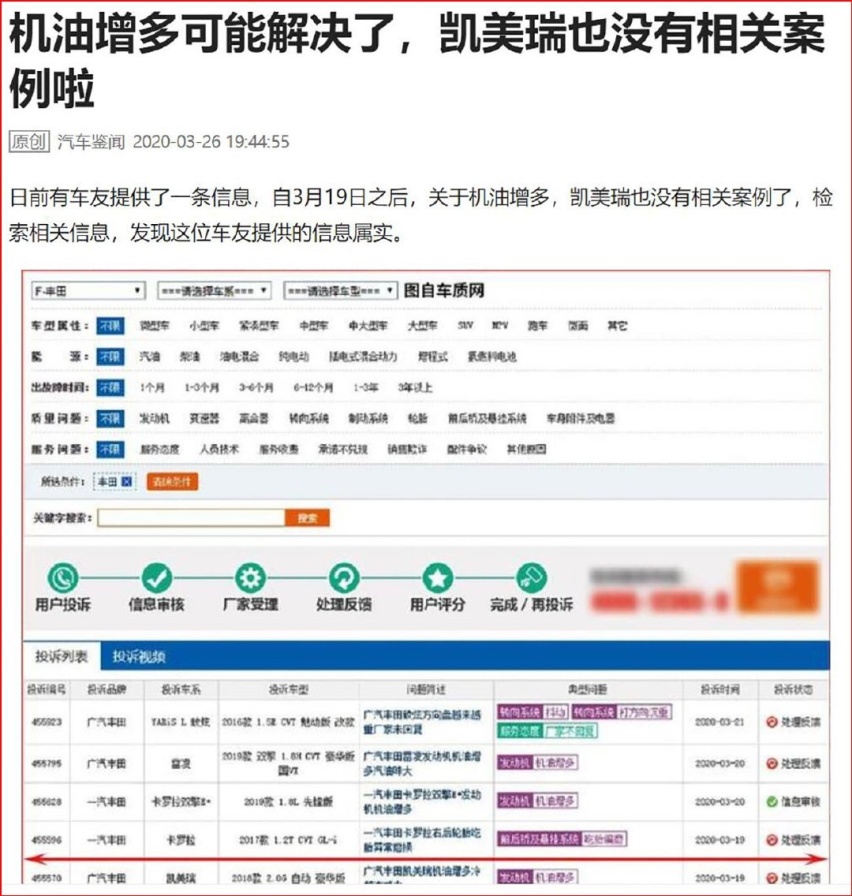The image size is (852, 896).
Task: Filter quality issues by 转向系统
Action: [x=309, y=418]
